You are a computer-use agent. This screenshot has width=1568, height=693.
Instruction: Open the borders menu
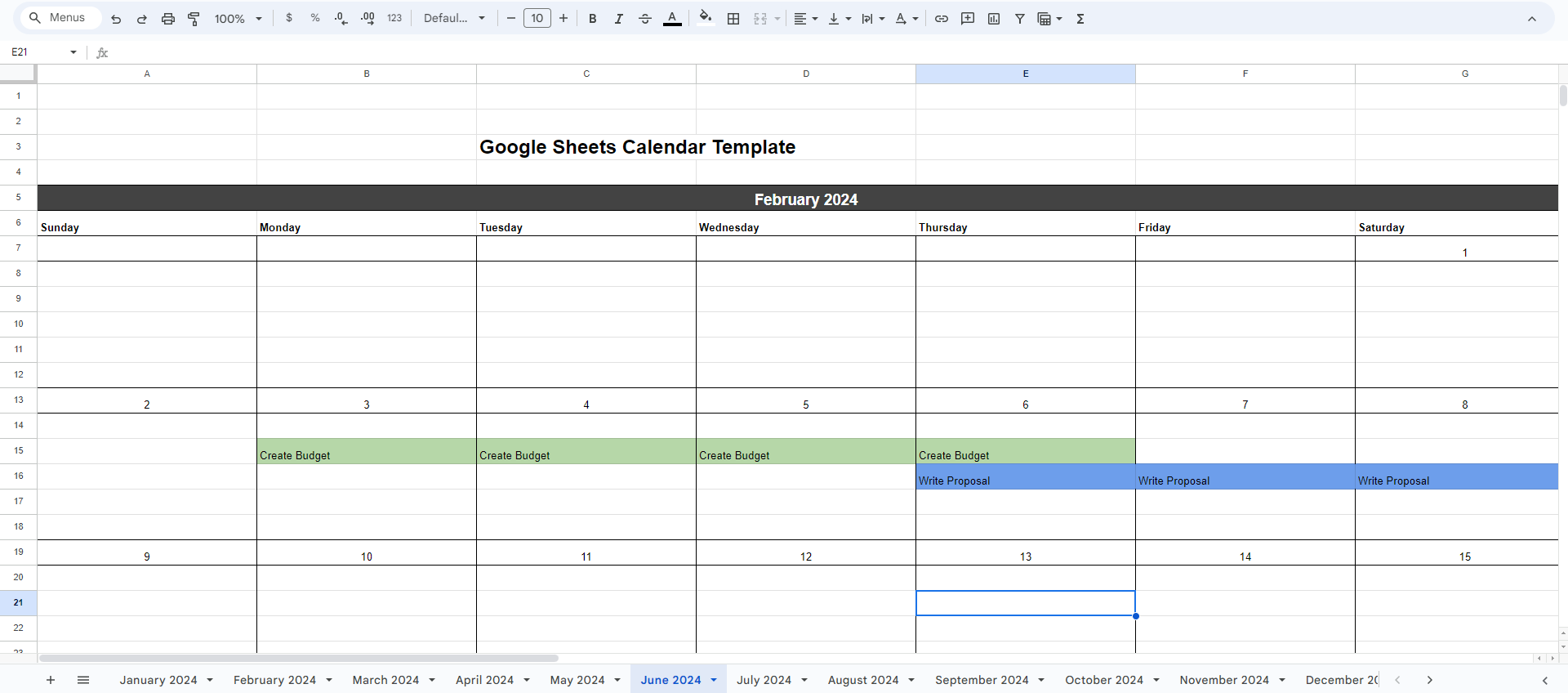coord(733,18)
